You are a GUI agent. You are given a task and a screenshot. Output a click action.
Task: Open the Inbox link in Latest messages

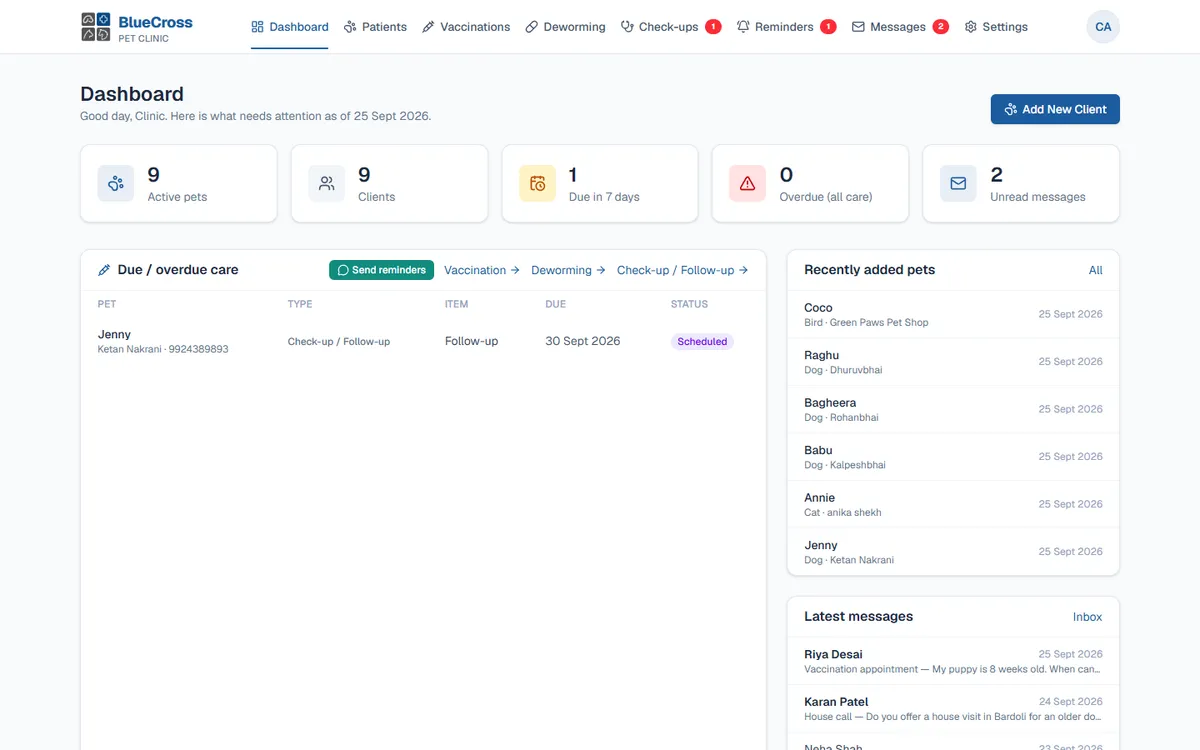pos(1088,617)
